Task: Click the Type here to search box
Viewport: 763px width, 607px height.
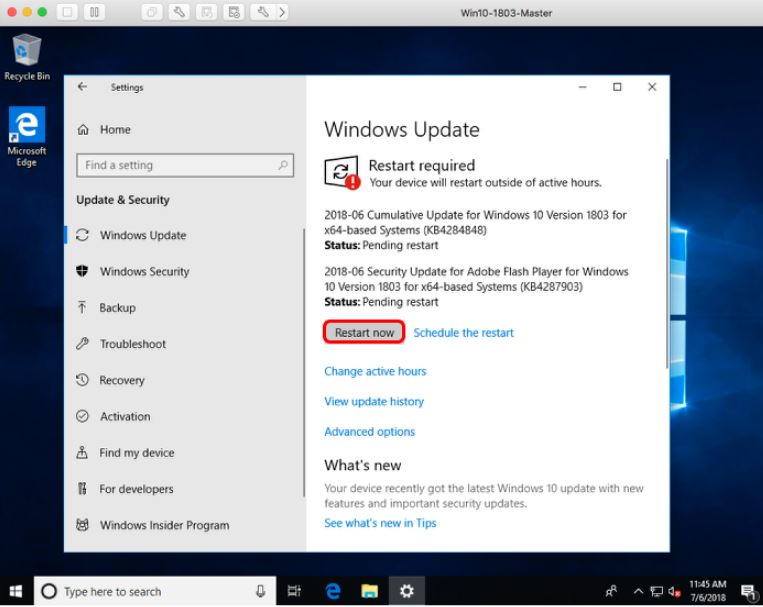Action: (155, 591)
